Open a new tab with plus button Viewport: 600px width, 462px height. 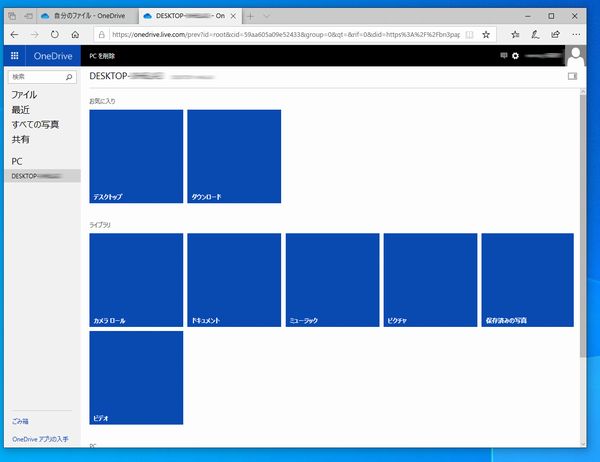250,16
